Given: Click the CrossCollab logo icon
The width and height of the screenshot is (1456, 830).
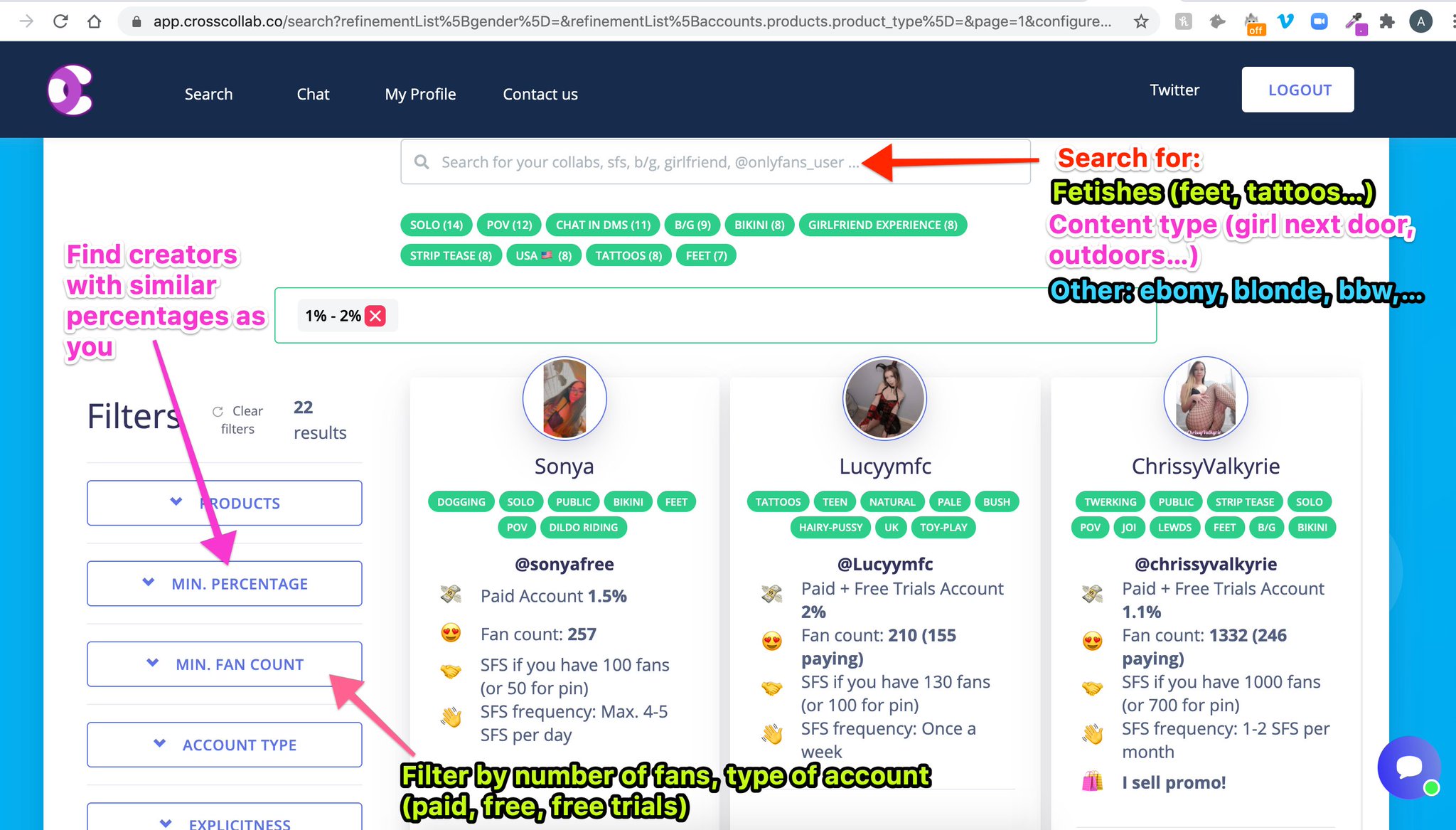Looking at the screenshot, I should [70, 90].
